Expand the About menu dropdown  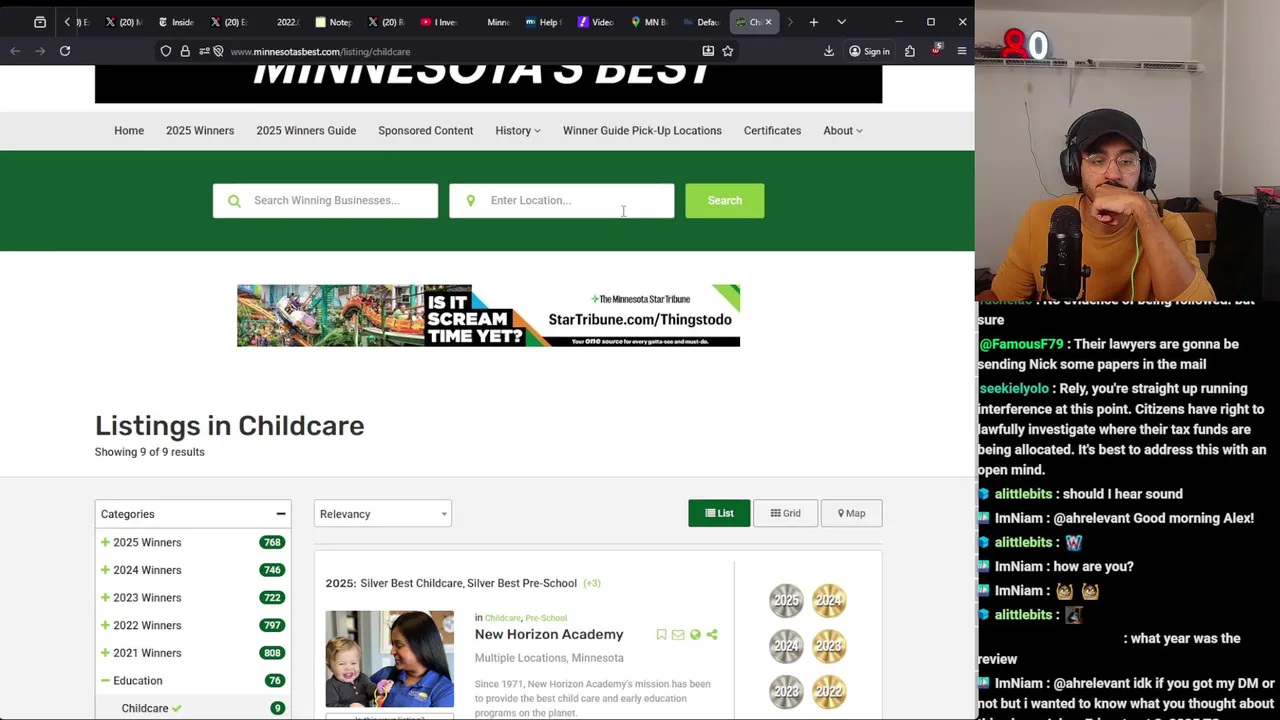coord(843,131)
